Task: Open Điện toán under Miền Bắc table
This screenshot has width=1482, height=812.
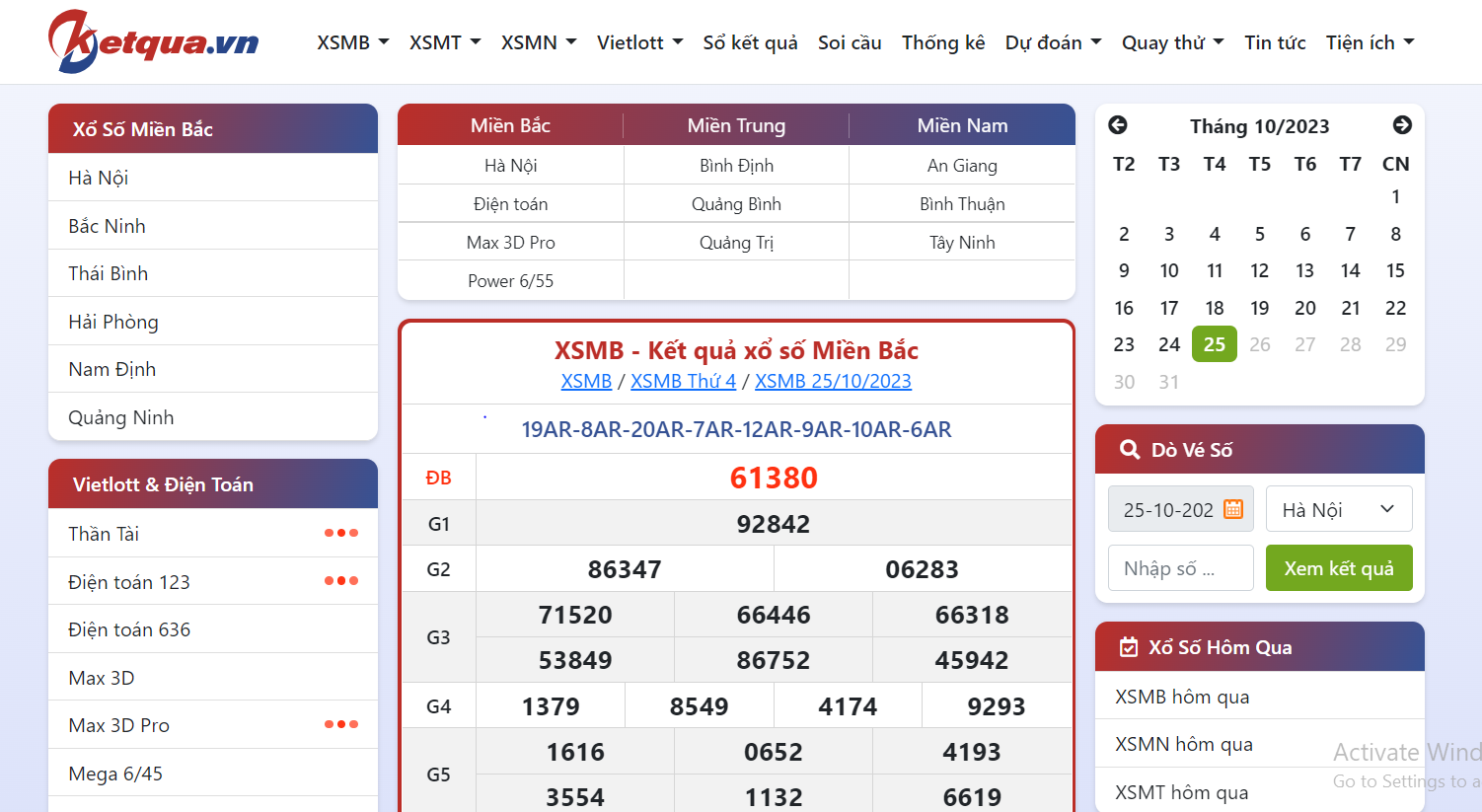Action: (510, 204)
